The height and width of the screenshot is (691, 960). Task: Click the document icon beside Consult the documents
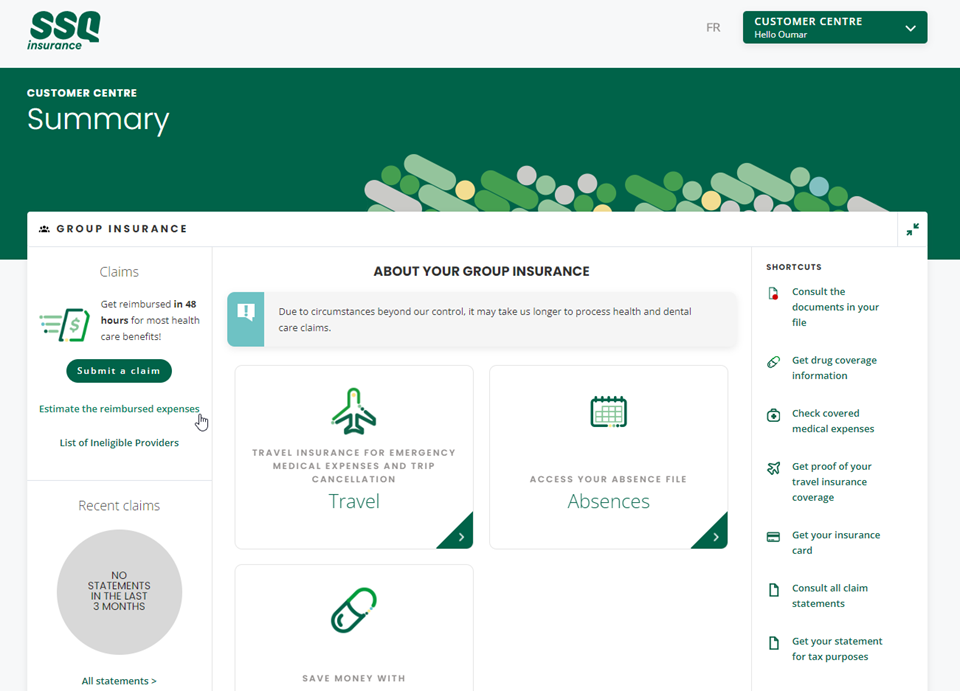click(x=773, y=293)
